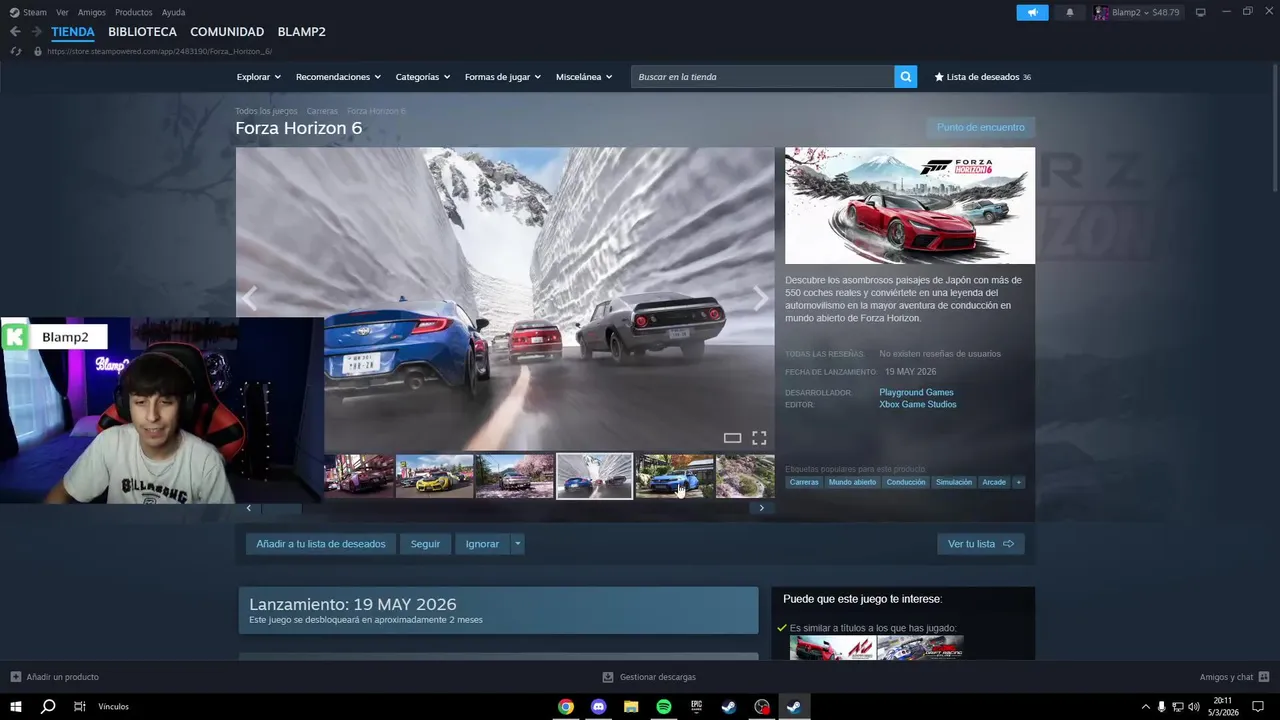Image resolution: width=1280 pixels, height=720 pixels.
Task: Go forward with the navigation arrow
Action: 37,32
